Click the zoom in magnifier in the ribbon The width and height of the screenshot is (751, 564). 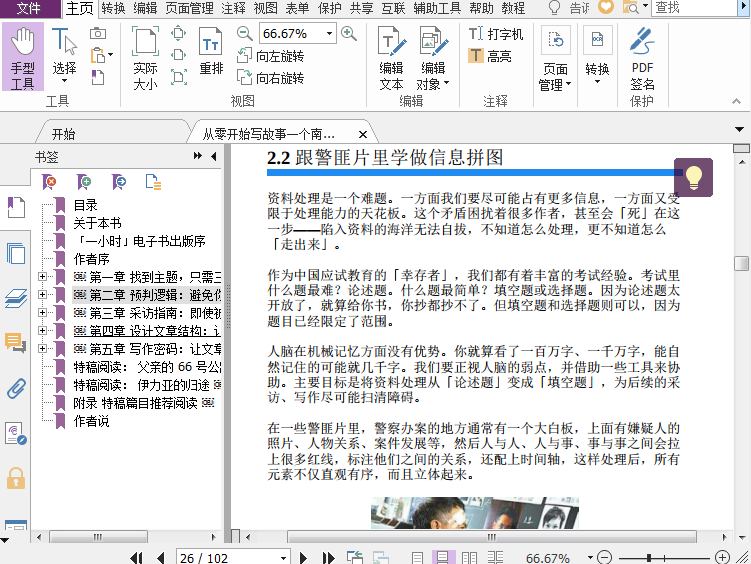point(349,34)
